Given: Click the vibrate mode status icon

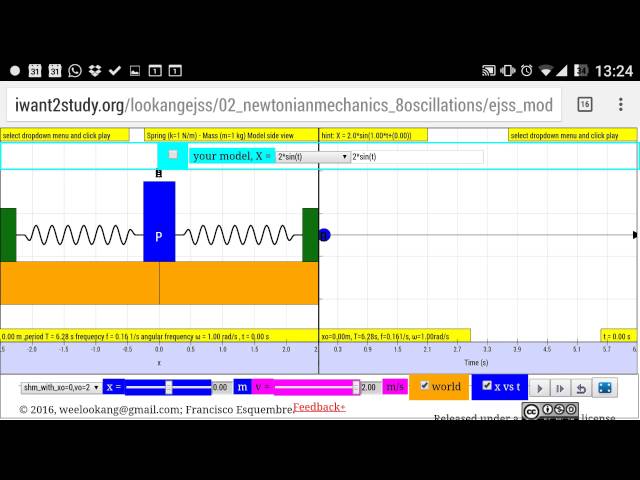Looking at the screenshot, I should coord(507,71).
